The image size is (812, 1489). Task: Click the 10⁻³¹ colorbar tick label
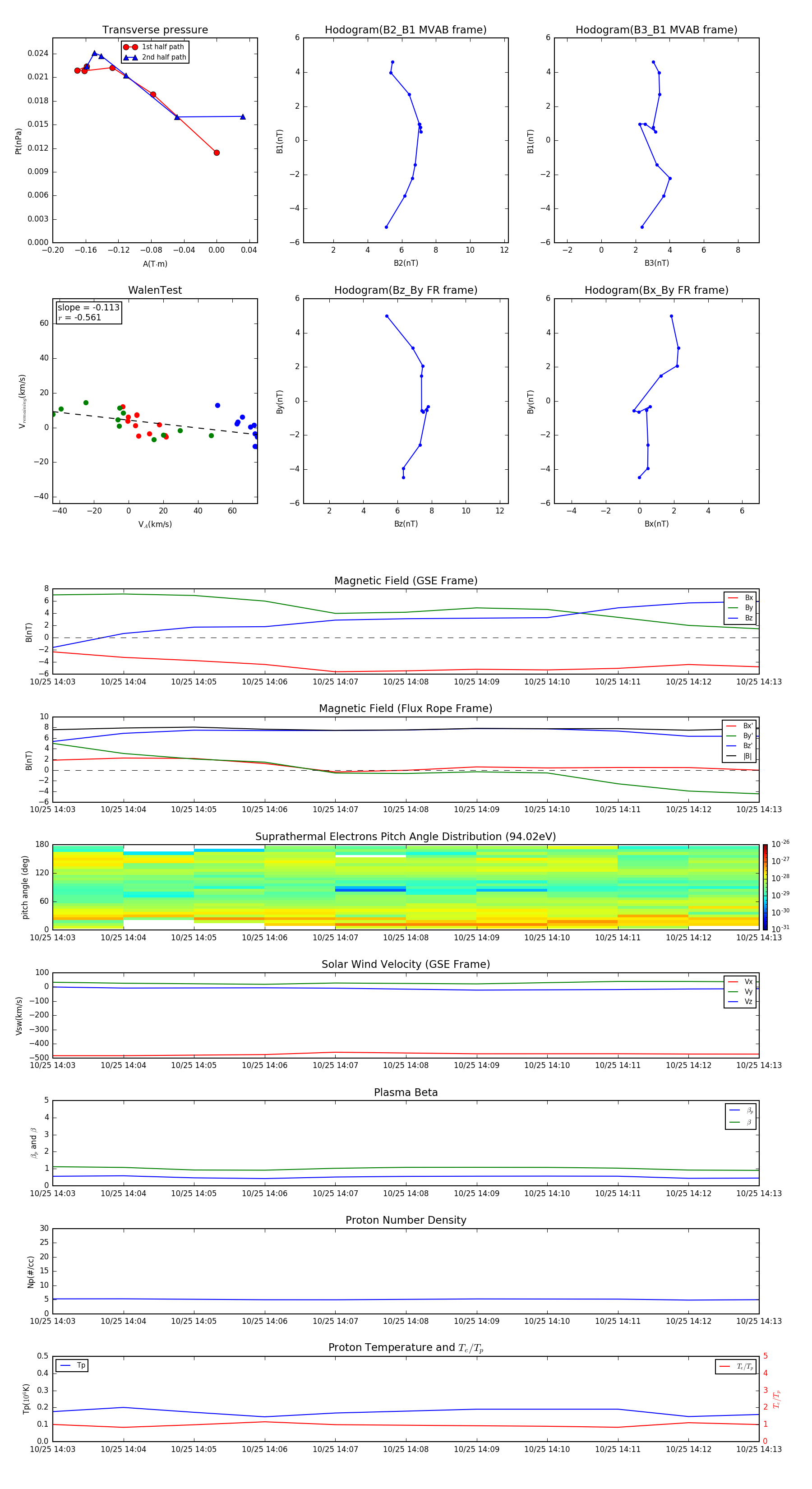coord(780,929)
